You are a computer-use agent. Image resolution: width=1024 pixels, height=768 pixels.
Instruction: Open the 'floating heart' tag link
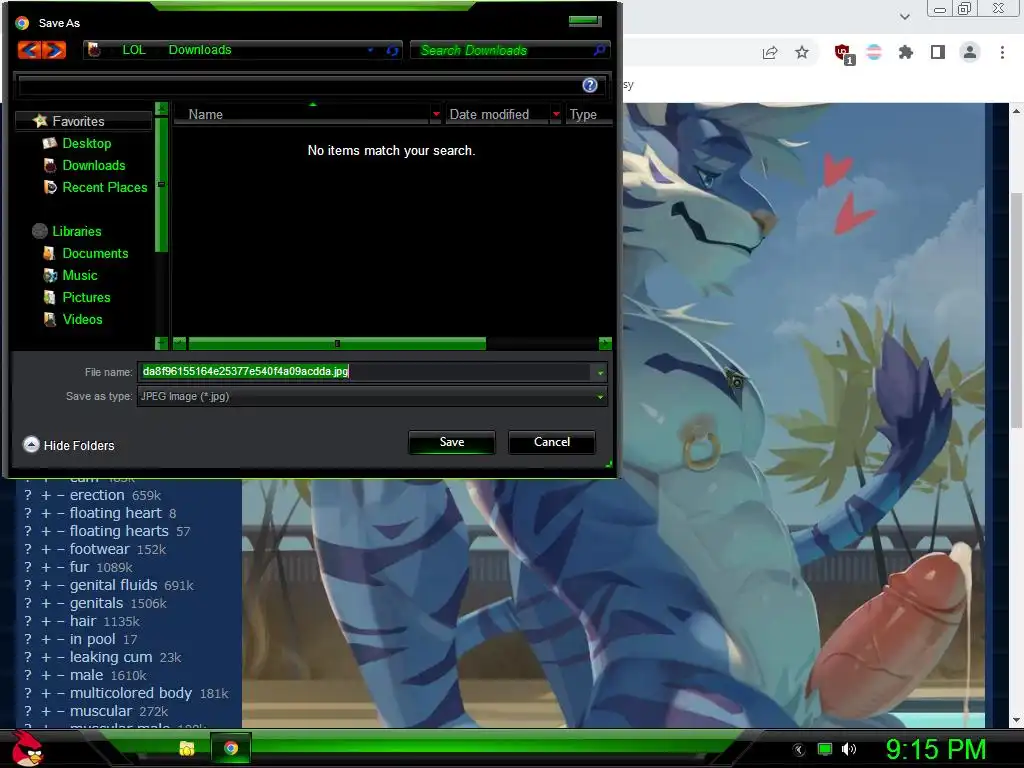116,513
